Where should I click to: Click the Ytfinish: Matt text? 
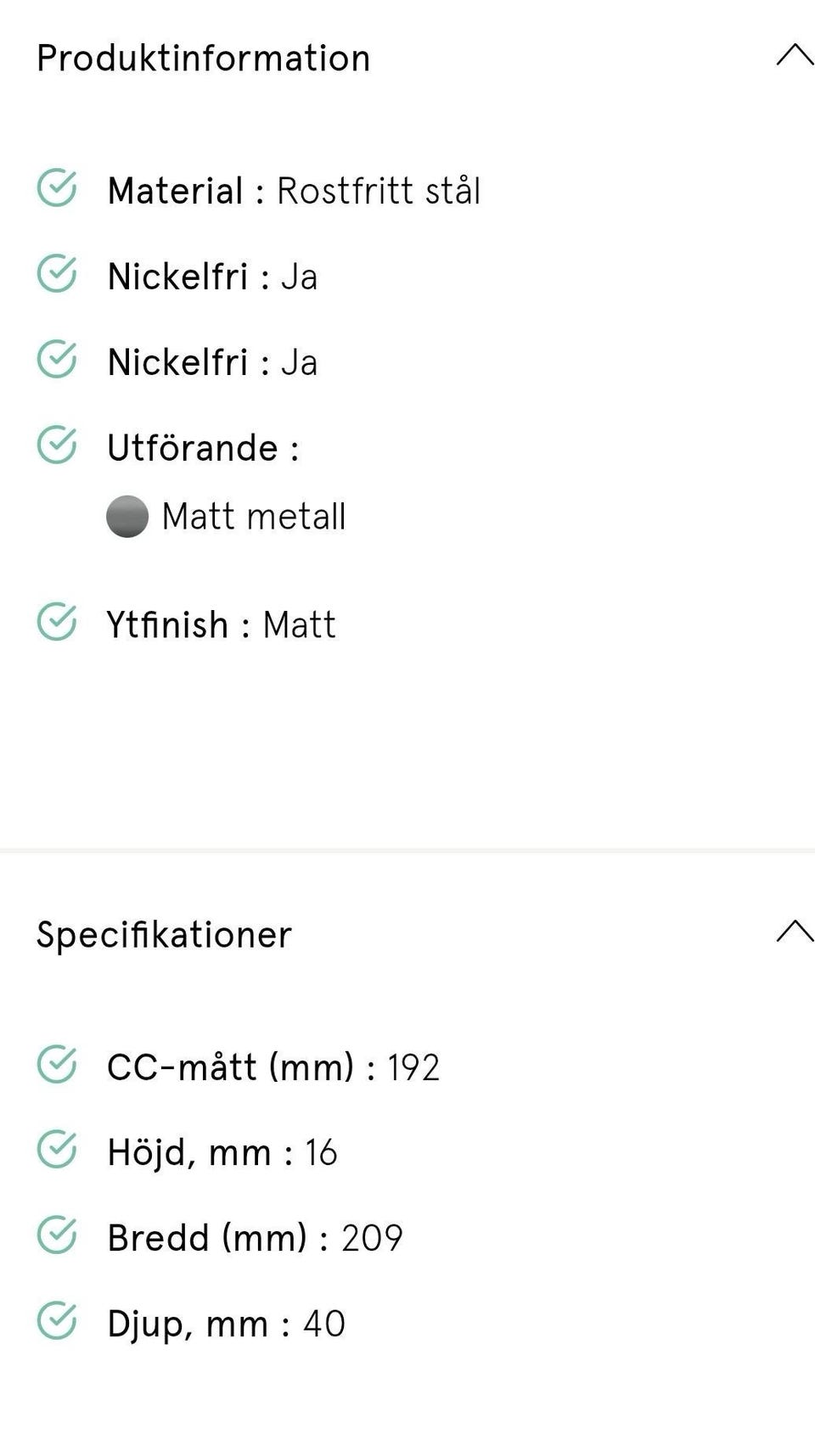[x=221, y=625]
